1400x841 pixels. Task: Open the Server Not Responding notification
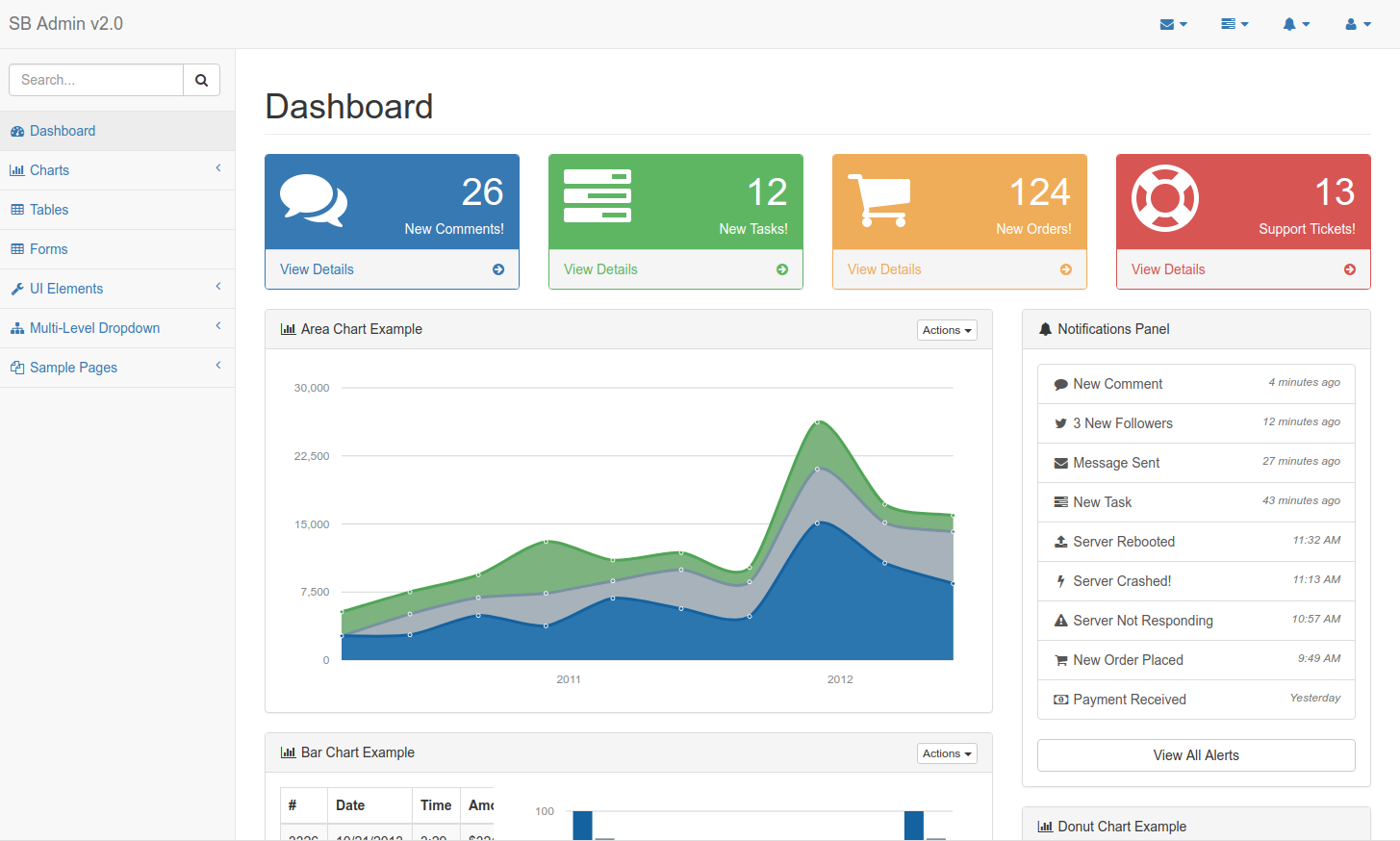click(x=1196, y=621)
